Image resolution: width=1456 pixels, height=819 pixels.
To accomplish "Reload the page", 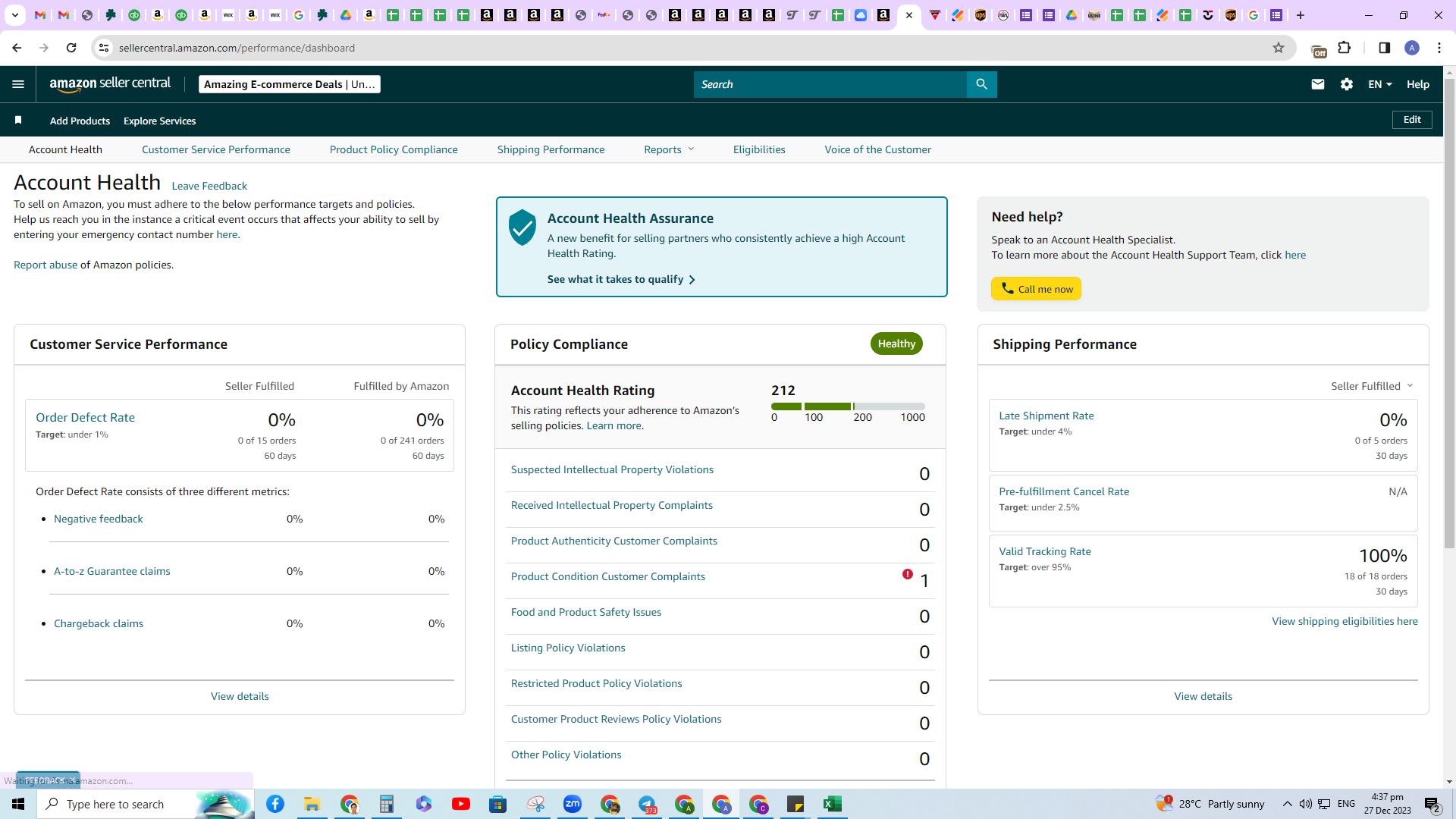I will point(71,48).
